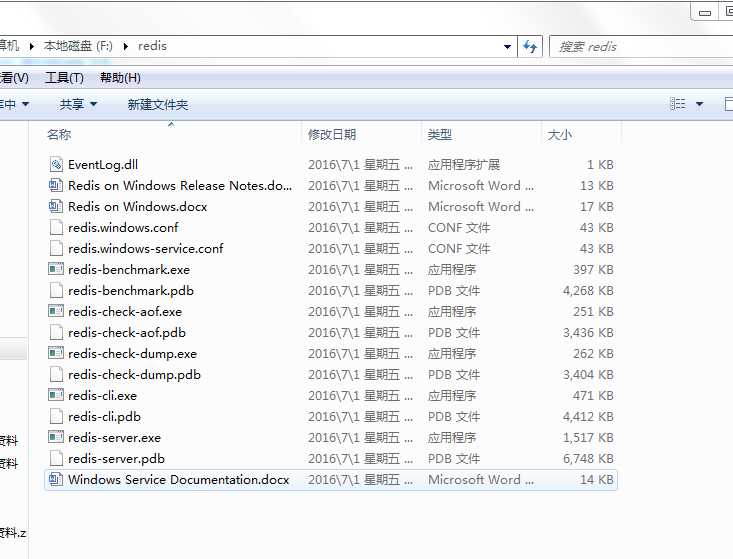733x559 pixels.
Task: Click the redis-check-aof.pdb file icon
Action: pyautogui.click(x=56, y=332)
